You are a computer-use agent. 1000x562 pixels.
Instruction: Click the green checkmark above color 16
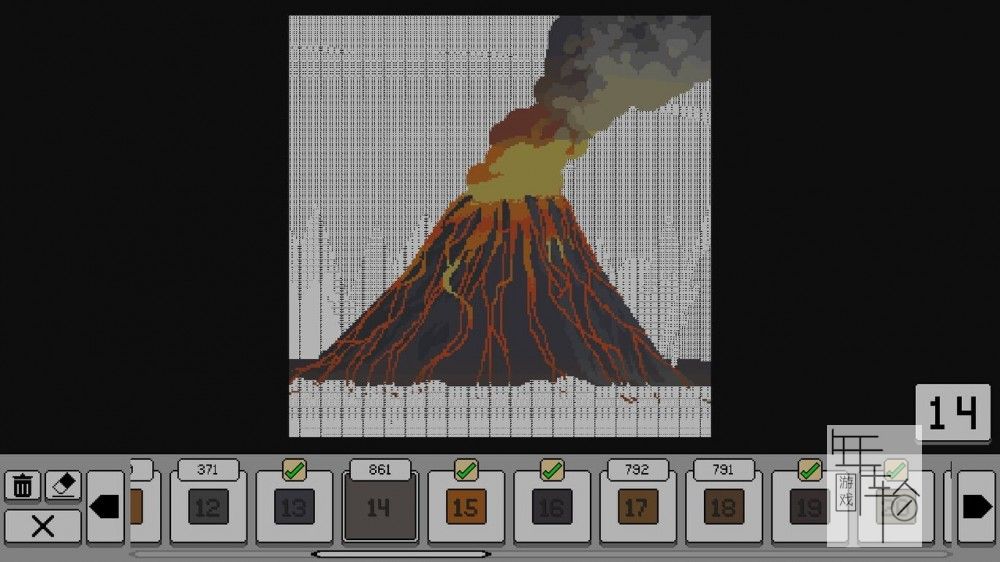[x=551, y=469]
